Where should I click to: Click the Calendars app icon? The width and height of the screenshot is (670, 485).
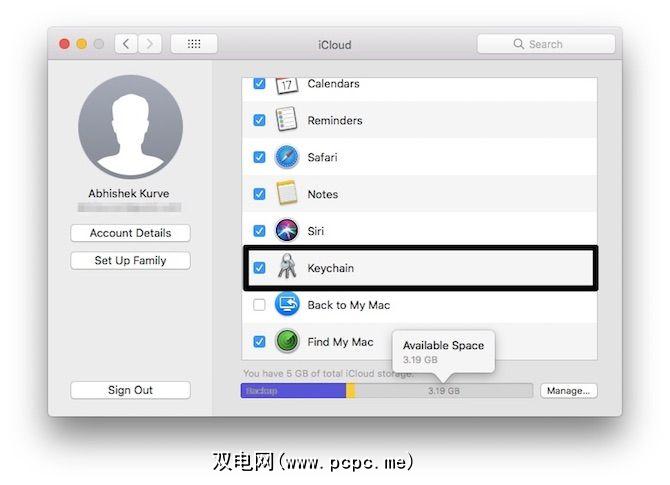point(286,86)
